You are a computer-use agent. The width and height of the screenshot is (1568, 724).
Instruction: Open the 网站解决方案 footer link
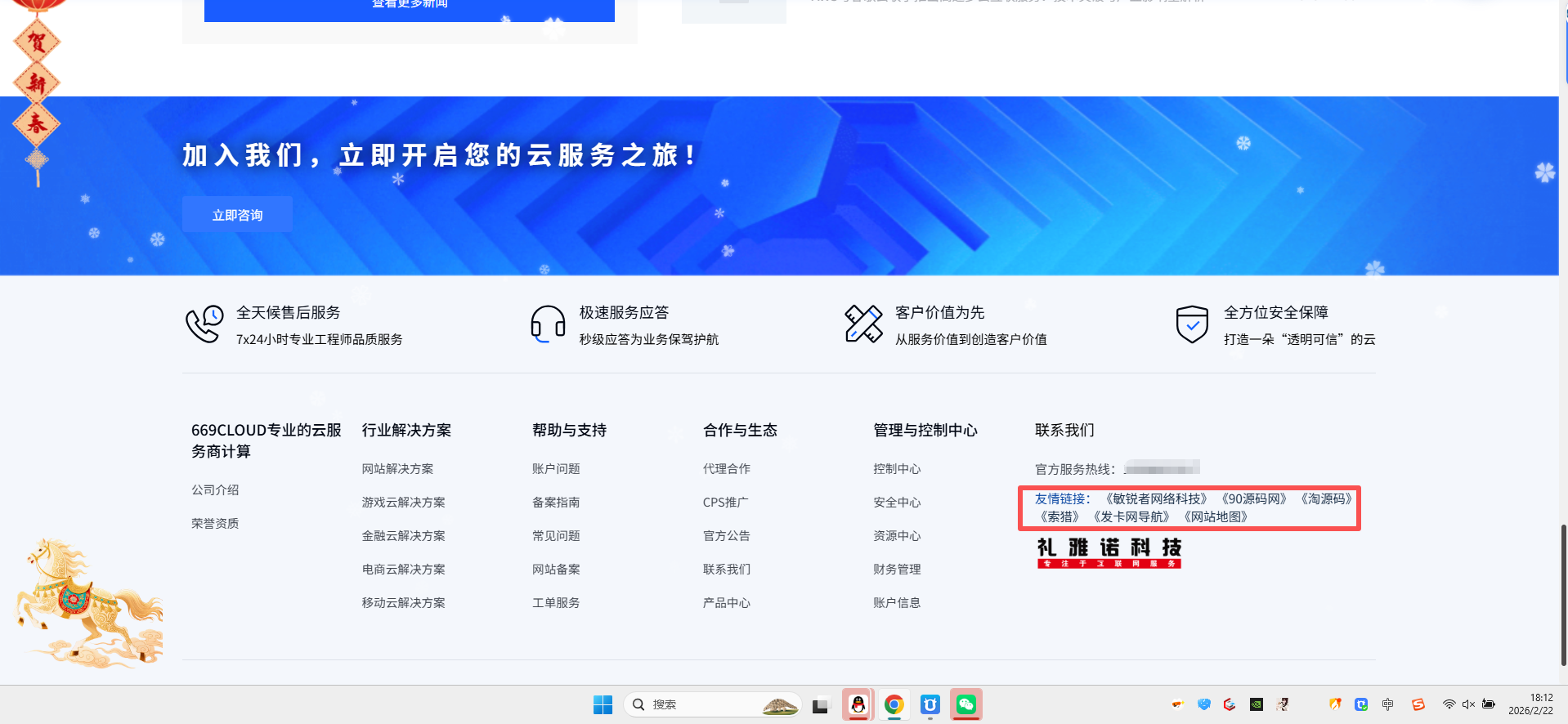point(397,469)
